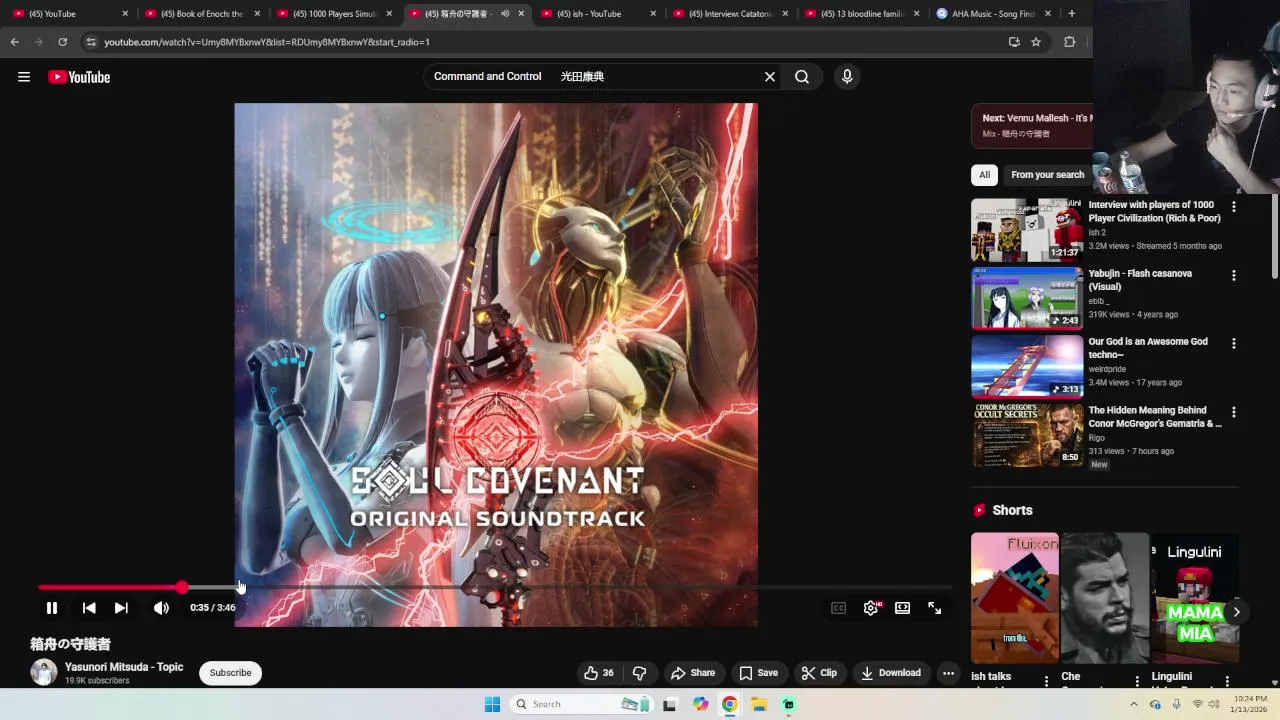Switch to the AHA Music - Song Finder tab

[994, 14]
